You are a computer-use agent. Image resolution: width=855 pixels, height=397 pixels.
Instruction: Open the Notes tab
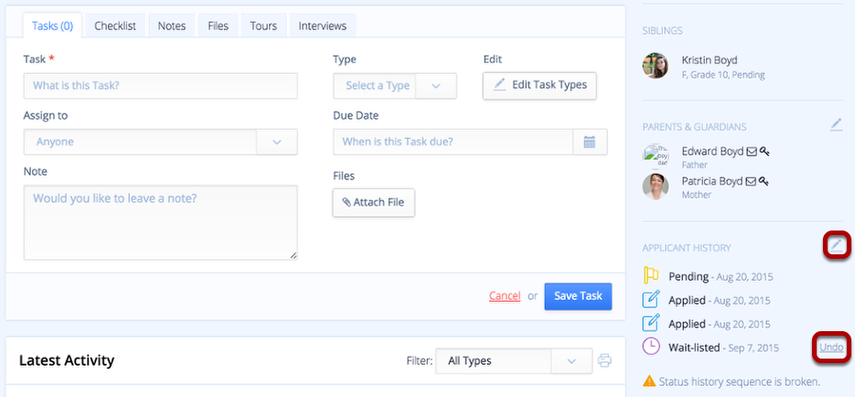(x=172, y=26)
